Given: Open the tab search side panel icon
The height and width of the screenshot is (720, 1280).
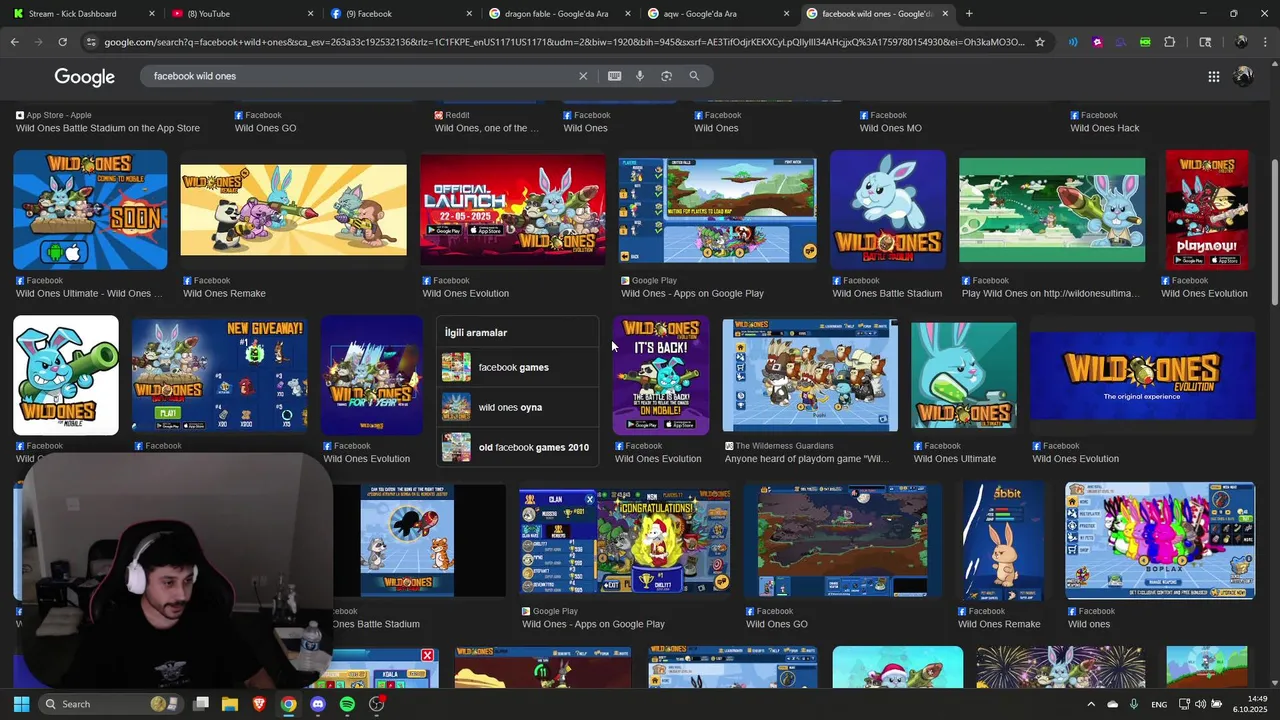Looking at the screenshot, I should (x=1205, y=42).
